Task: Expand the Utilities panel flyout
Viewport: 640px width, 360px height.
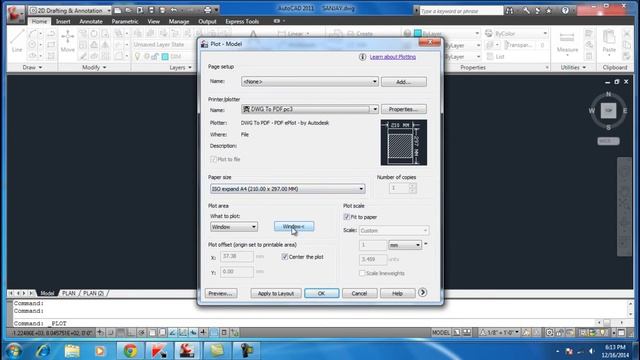Action: (573, 67)
